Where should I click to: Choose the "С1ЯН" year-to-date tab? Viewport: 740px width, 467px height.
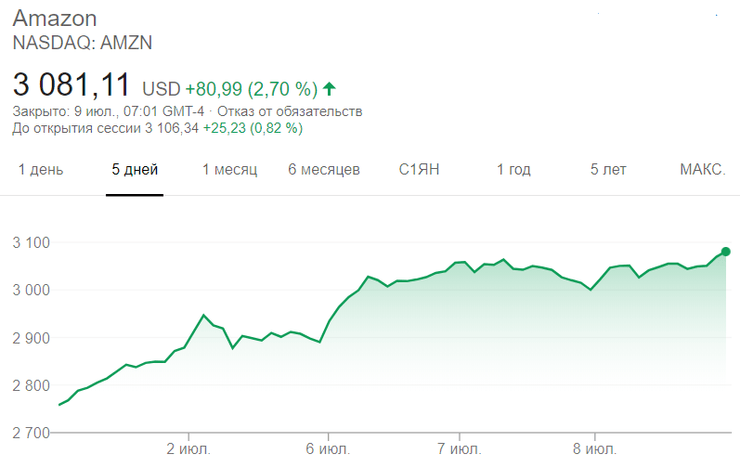coord(420,170)
